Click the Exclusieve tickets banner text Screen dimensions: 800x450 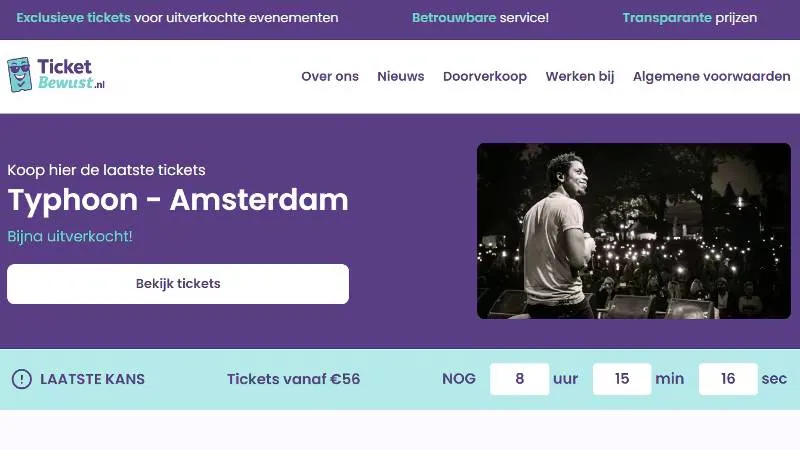coord(177,18)
